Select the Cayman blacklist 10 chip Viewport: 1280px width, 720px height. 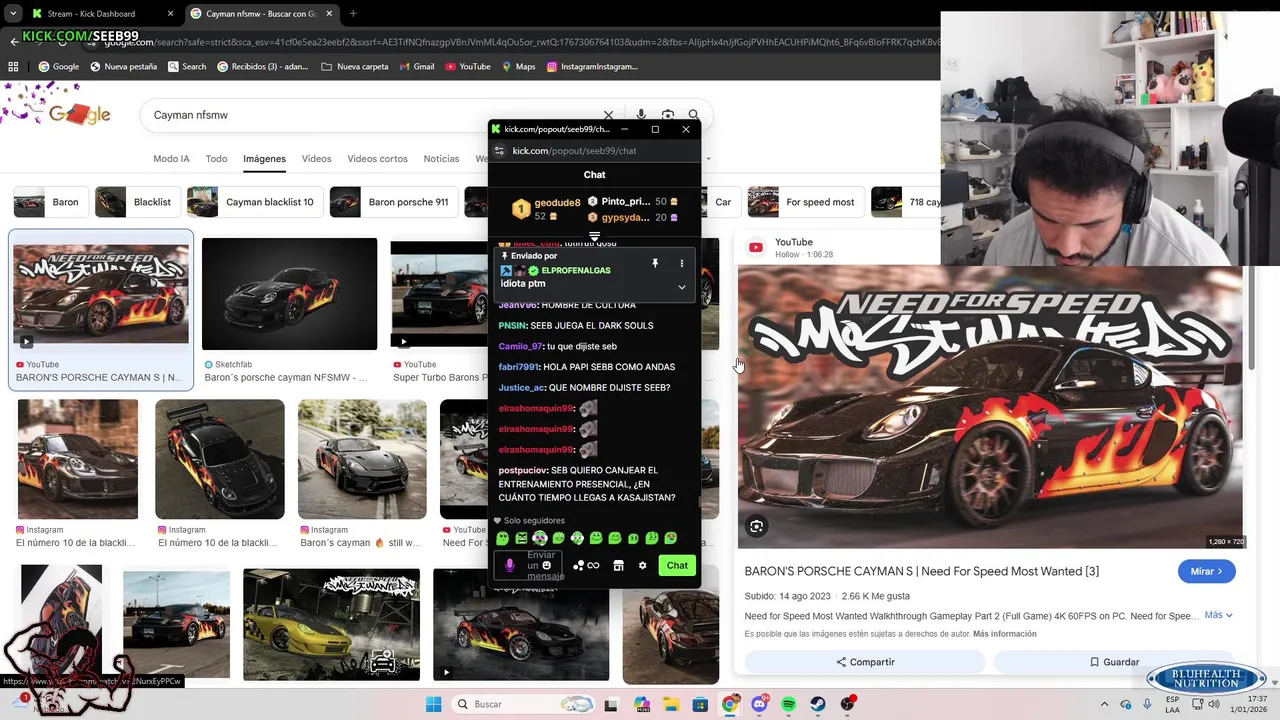pos(254,202)
